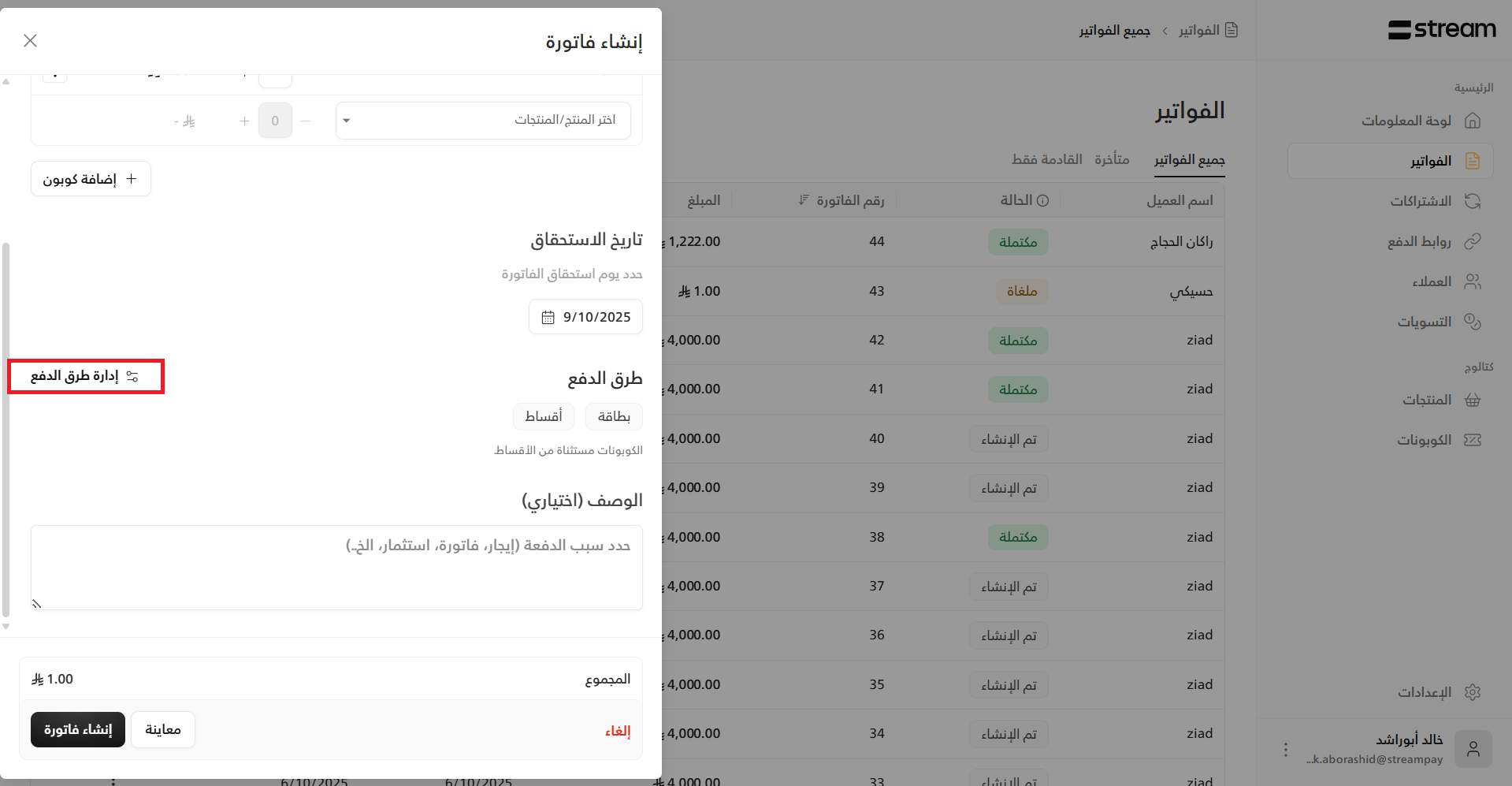Click the description text area
The width and height of the screenshot is (1512, 786).
point(336,568)
